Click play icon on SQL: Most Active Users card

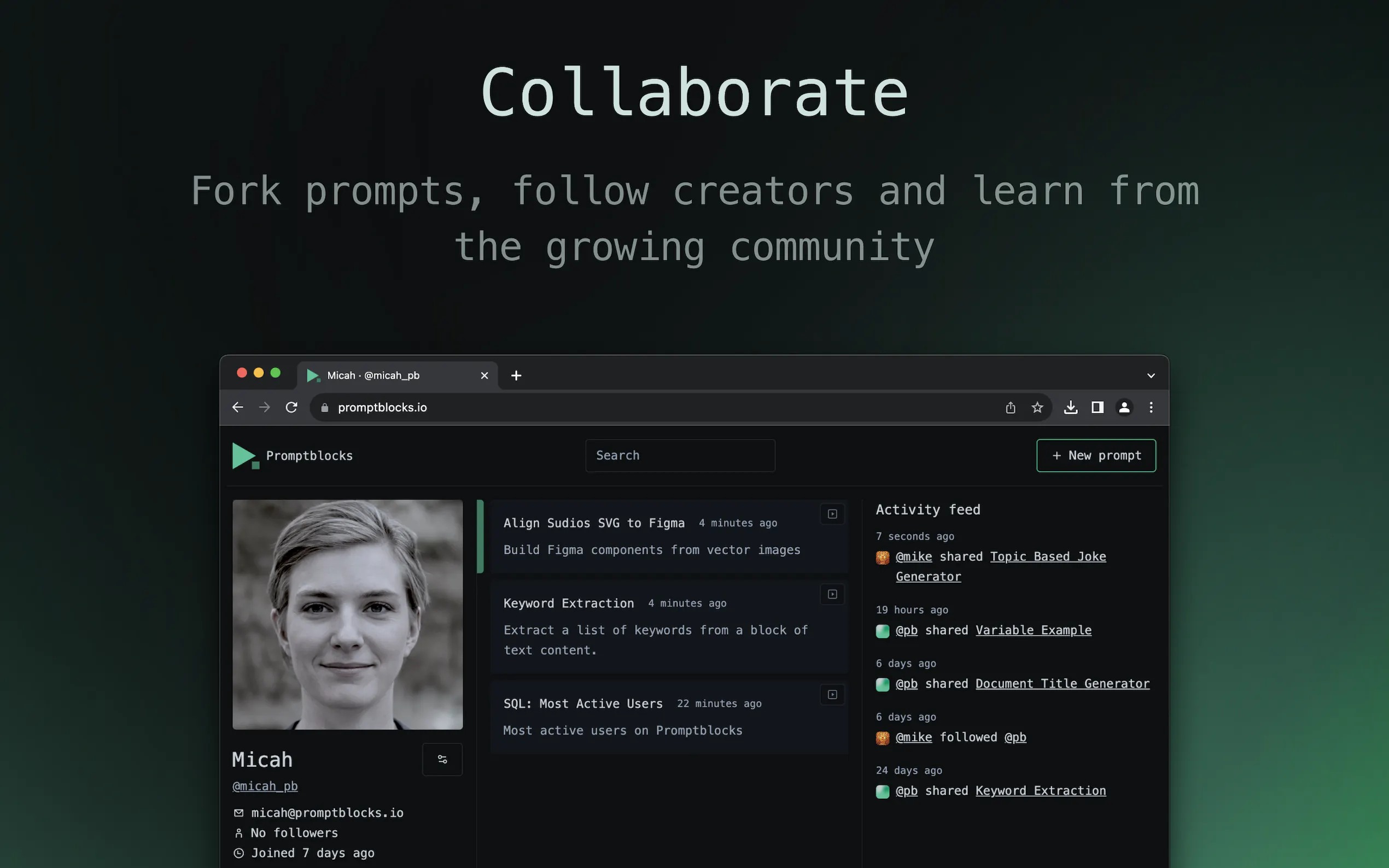pos(832,695)
